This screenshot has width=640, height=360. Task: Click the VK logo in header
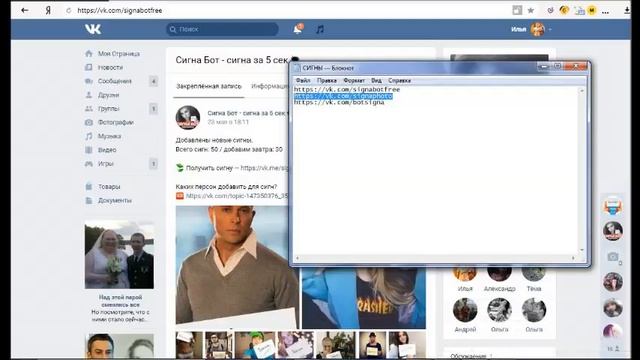coord(93,29)
